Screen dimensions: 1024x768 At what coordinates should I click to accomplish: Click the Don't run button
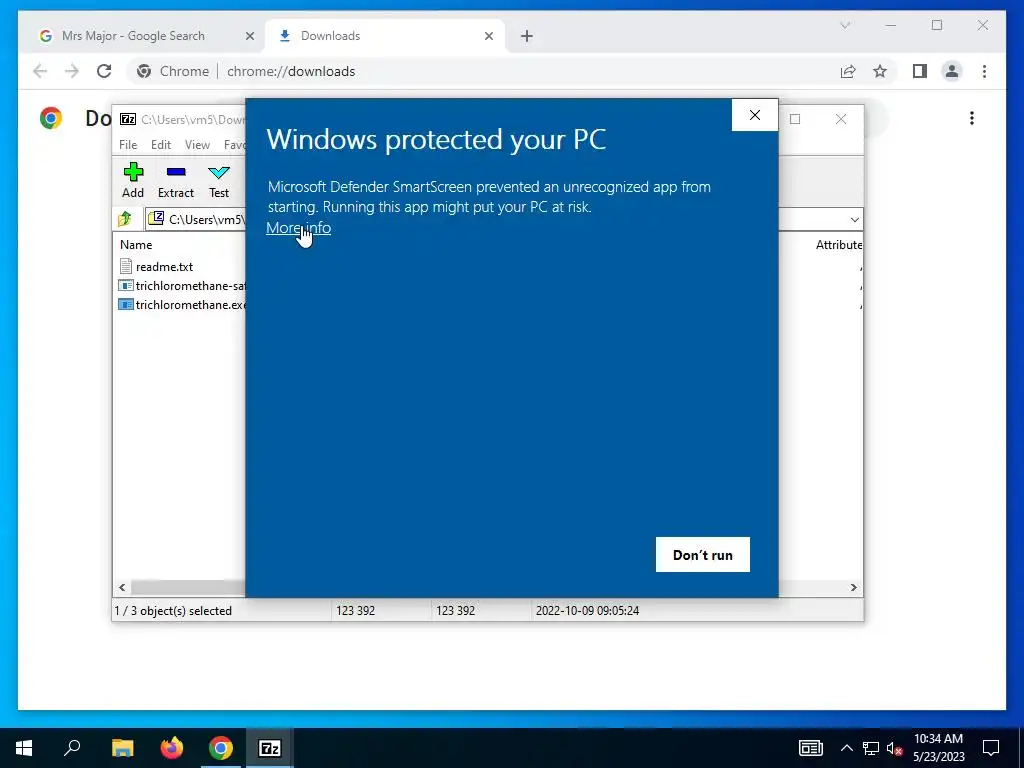coord(703,554)
